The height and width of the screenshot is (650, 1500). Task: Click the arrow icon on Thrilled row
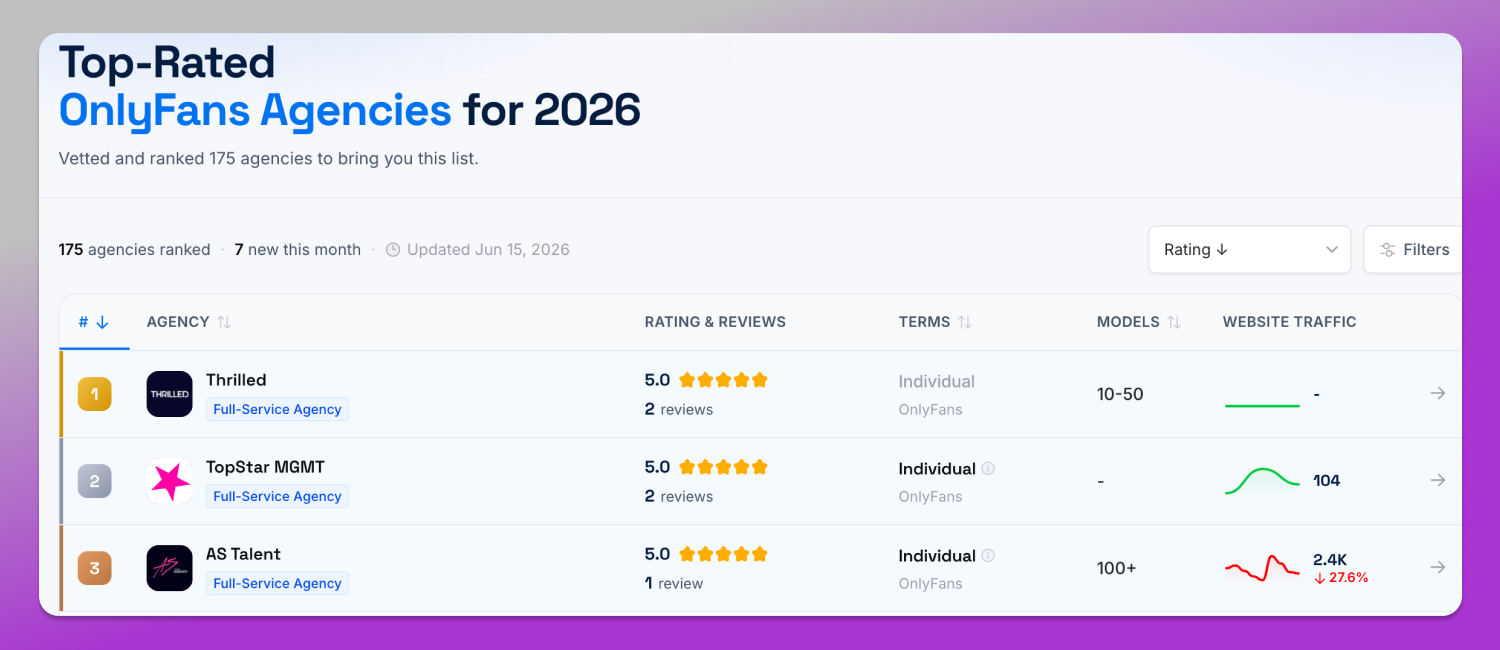click(1438, 393)
